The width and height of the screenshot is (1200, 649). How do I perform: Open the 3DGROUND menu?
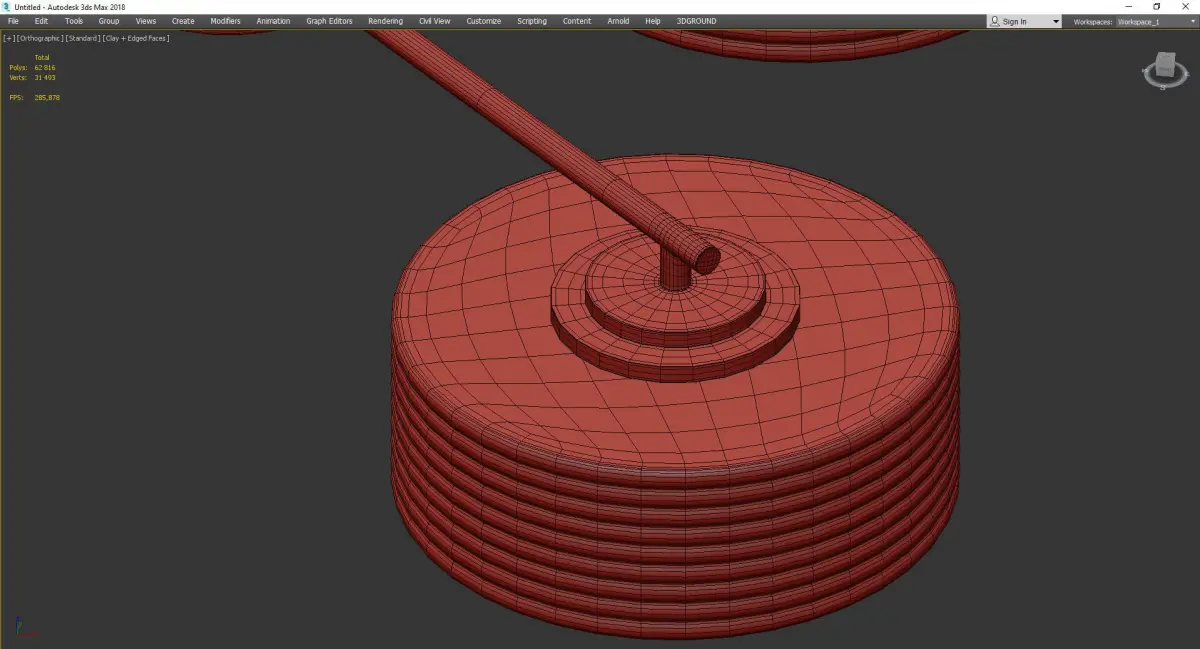click(x=696, y=21)
